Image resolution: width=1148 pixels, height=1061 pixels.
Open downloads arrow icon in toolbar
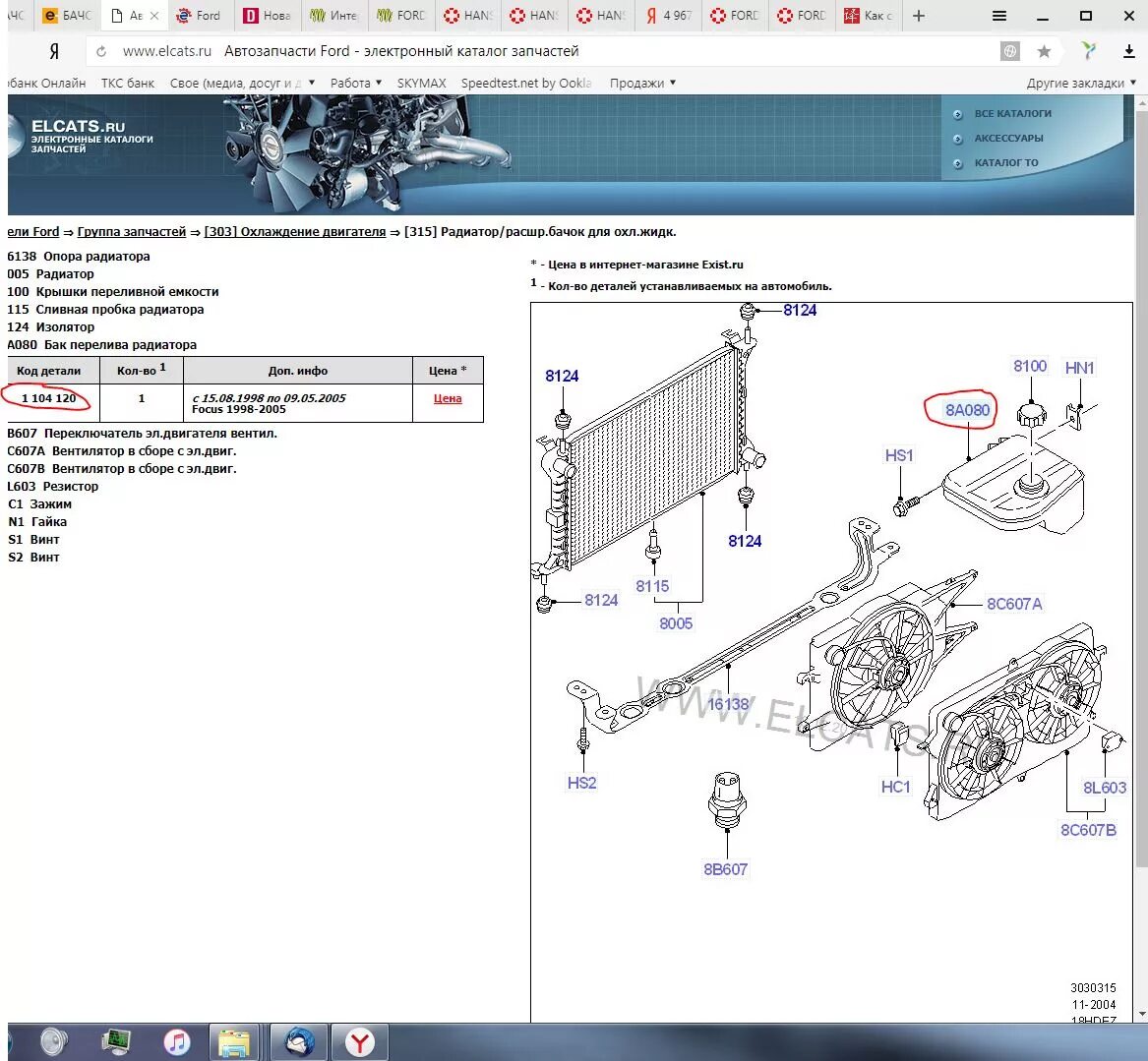(x=1128, y=51)
